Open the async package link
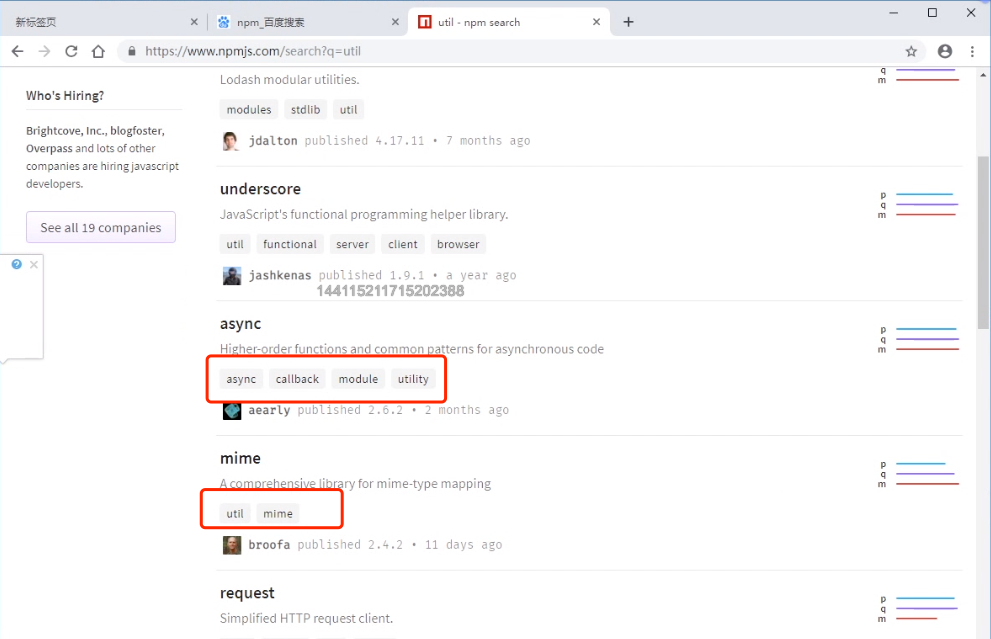Viewport: 991px width, 639px height. [x=240, y=324]
